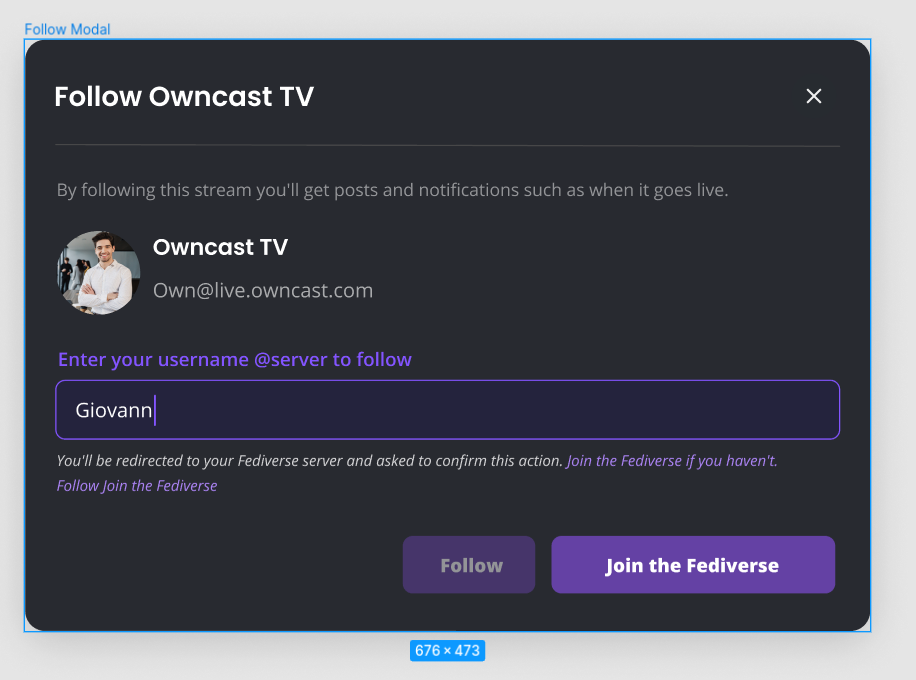Click the 676 × 473 dimension badge
The height and width of the screenshot is (680, 916).
coord(447,650)
